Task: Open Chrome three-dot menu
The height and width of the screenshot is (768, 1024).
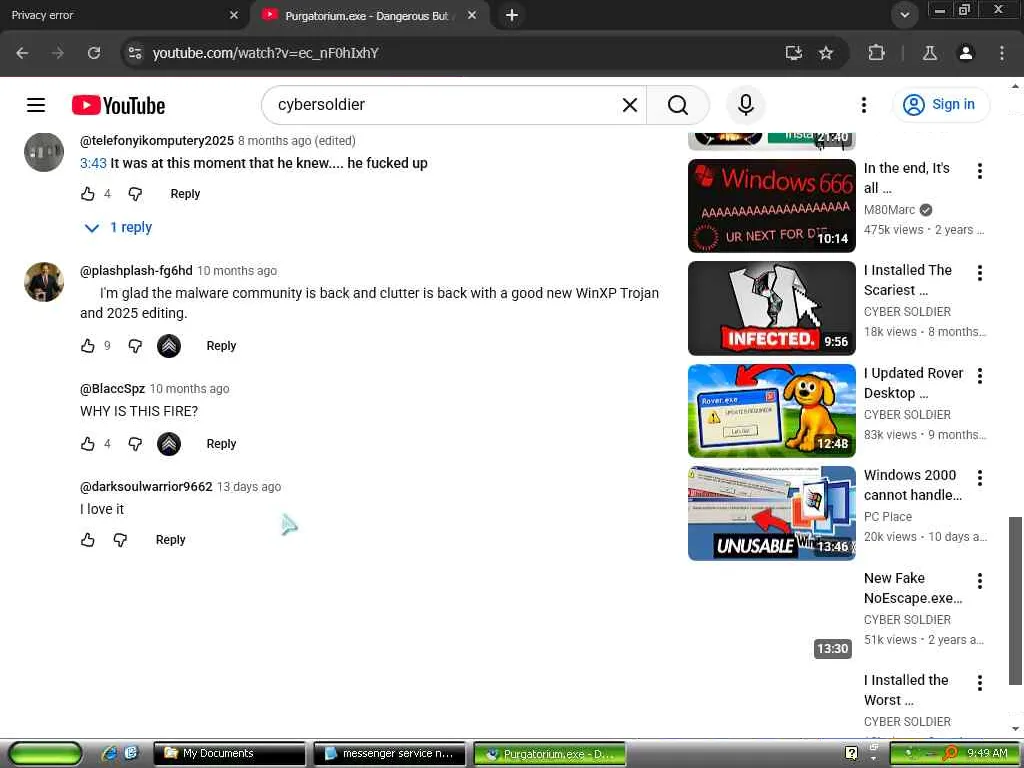Action: pyautogui.click(x=1001, y=53)
